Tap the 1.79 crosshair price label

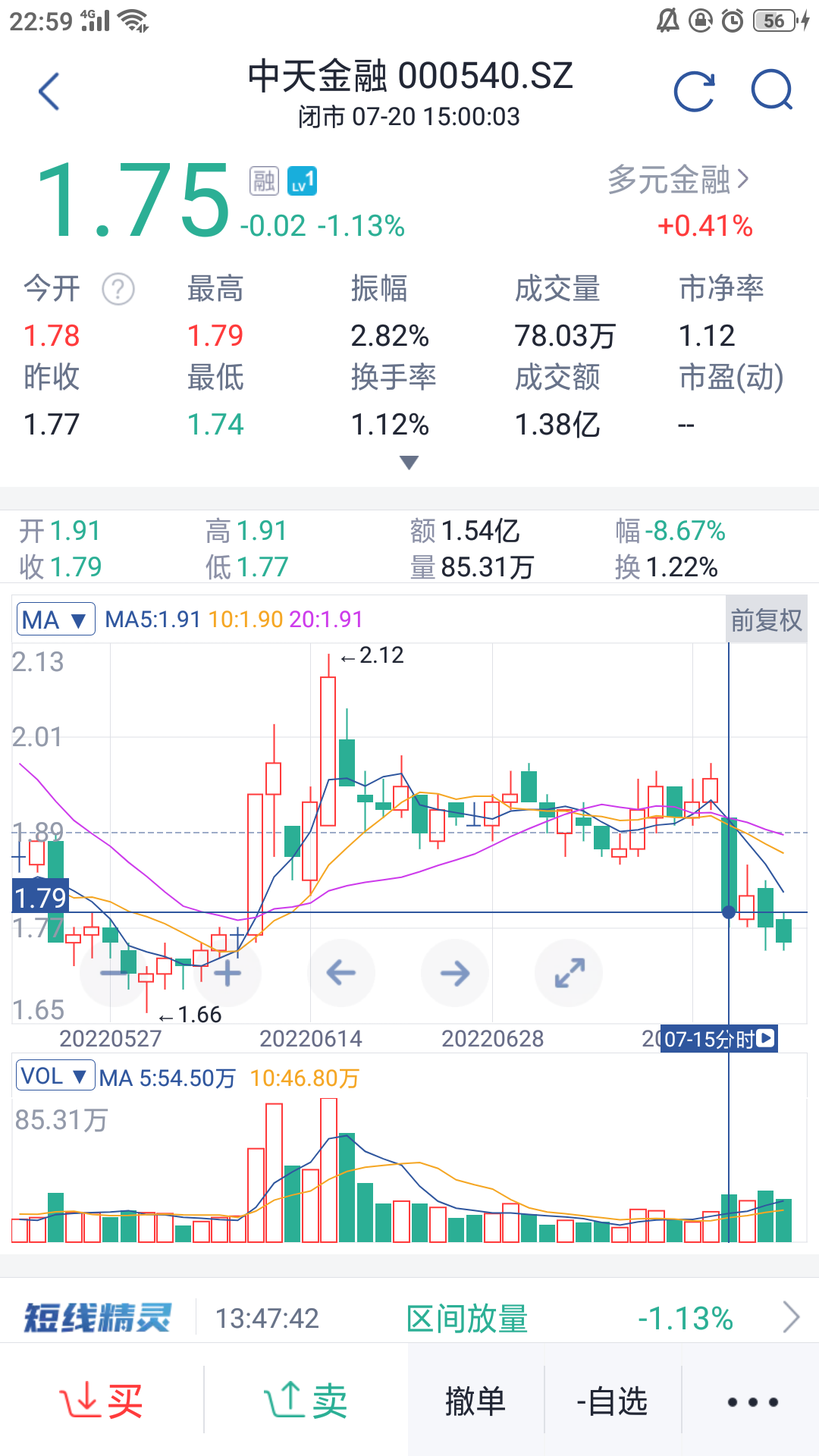pyautogui.click(x=40, y=898)
